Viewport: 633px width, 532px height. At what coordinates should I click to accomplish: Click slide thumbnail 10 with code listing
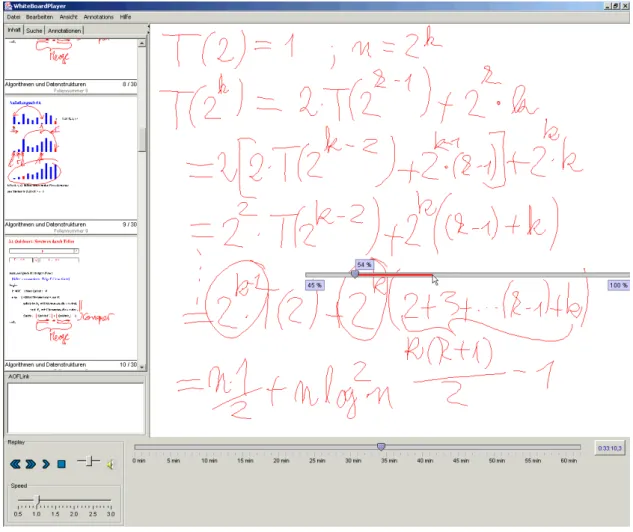point(71,299)
